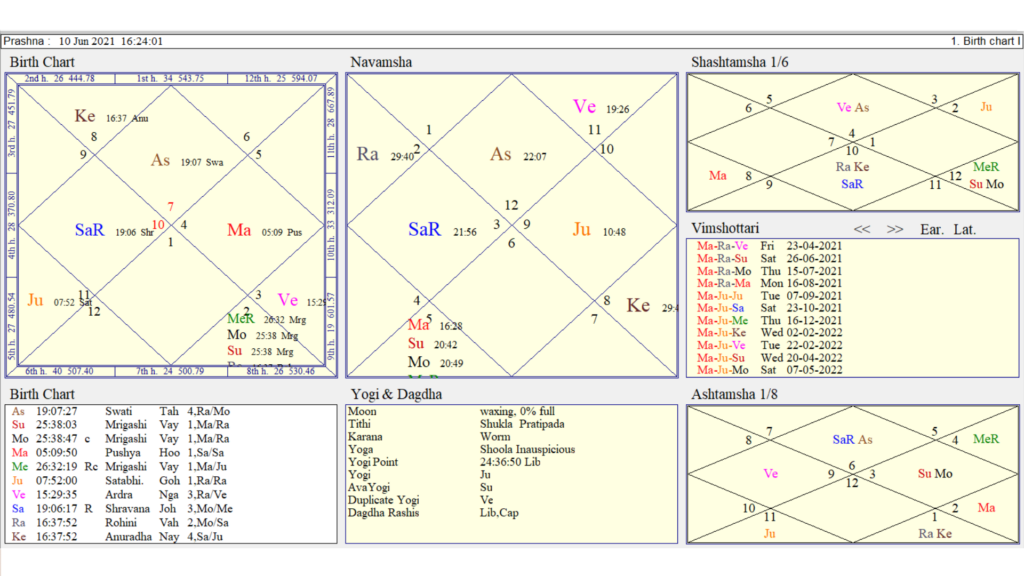Click the '1. Birth chart I' label
This screenshot has width=1024, height=576.
pos(985,41)
